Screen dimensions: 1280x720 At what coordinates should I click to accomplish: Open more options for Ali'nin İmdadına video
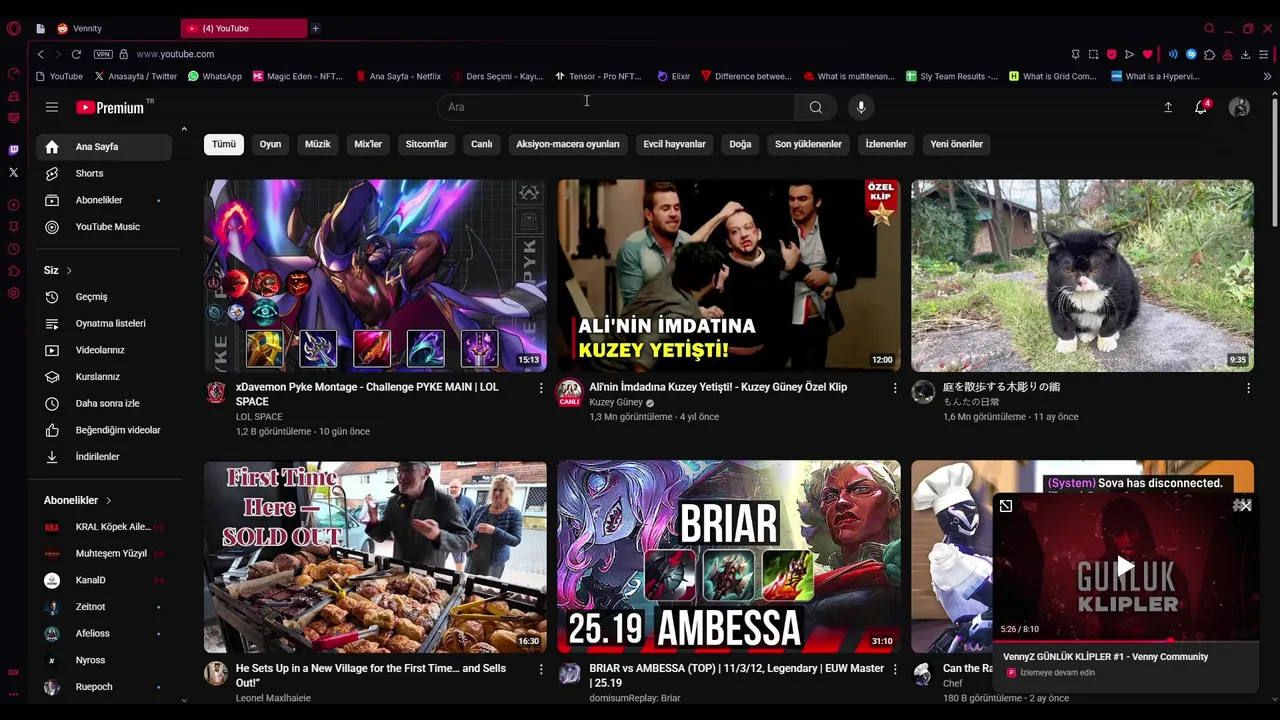click(895, 388)
